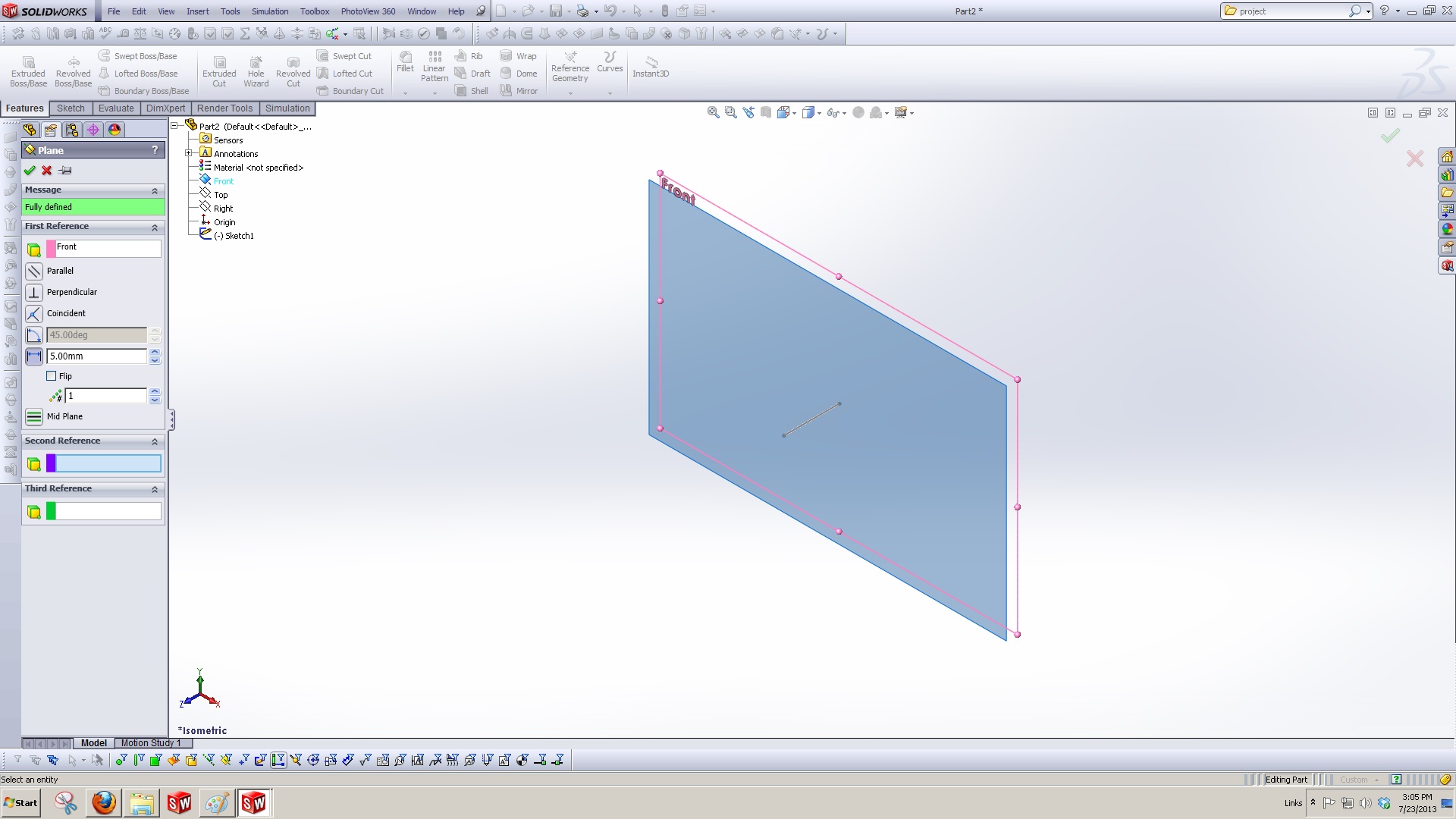This screenshot has height=819, width=1456.
Task: Select the Mid Plane option
Action: pyautogui.click(x=34, y=416)
